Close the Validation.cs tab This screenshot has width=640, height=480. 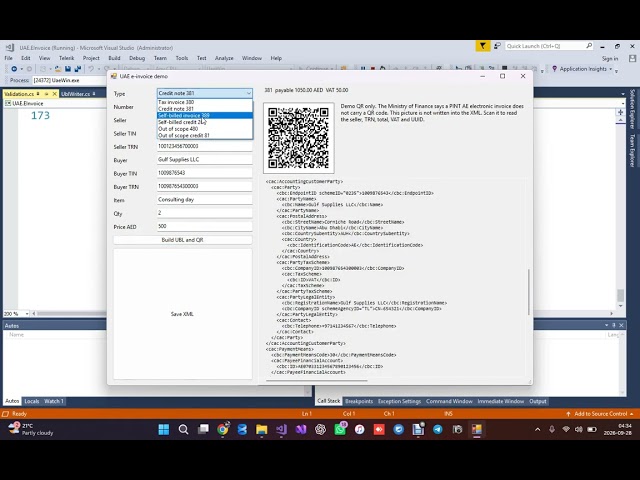[55, 94]
